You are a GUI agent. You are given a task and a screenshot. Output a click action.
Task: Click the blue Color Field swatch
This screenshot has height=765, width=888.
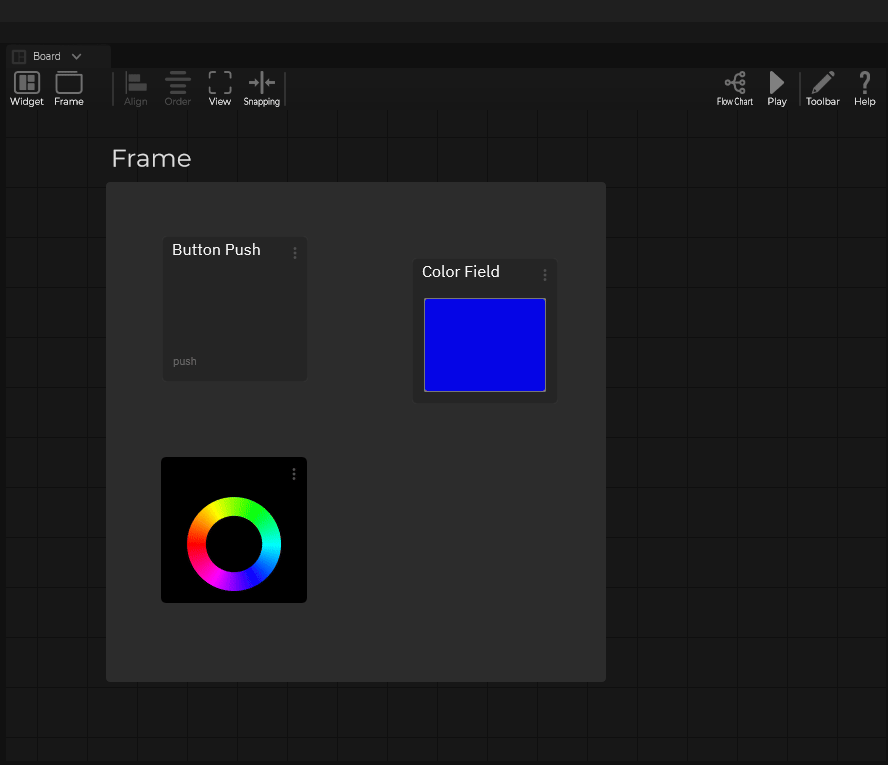485,345
